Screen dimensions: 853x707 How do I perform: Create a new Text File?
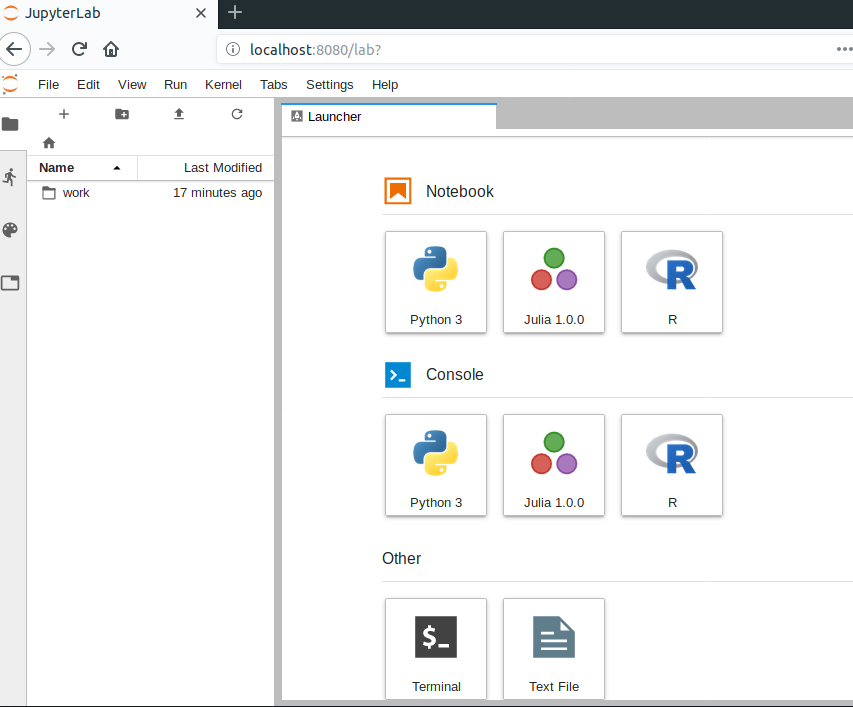click(554, 649)
